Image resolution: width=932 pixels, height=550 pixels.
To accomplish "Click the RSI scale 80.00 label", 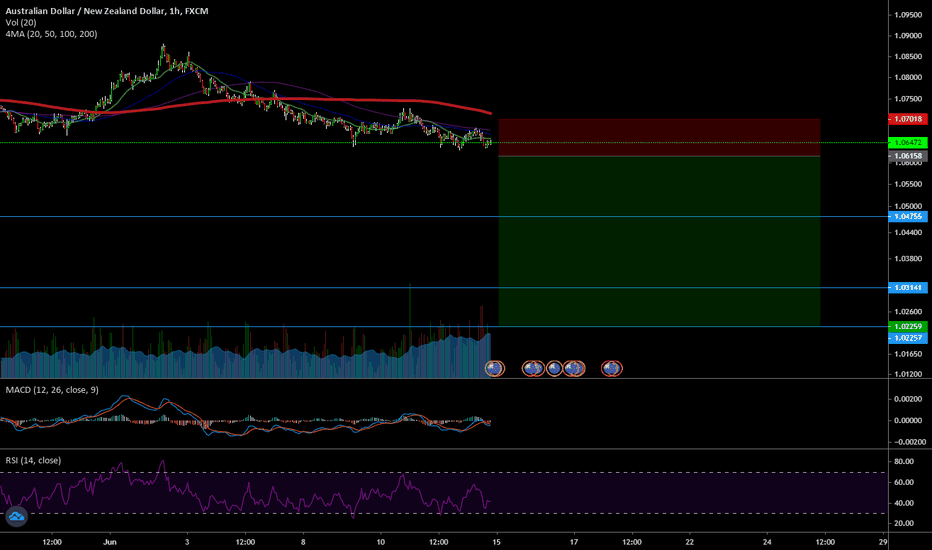I will (903, 461).
